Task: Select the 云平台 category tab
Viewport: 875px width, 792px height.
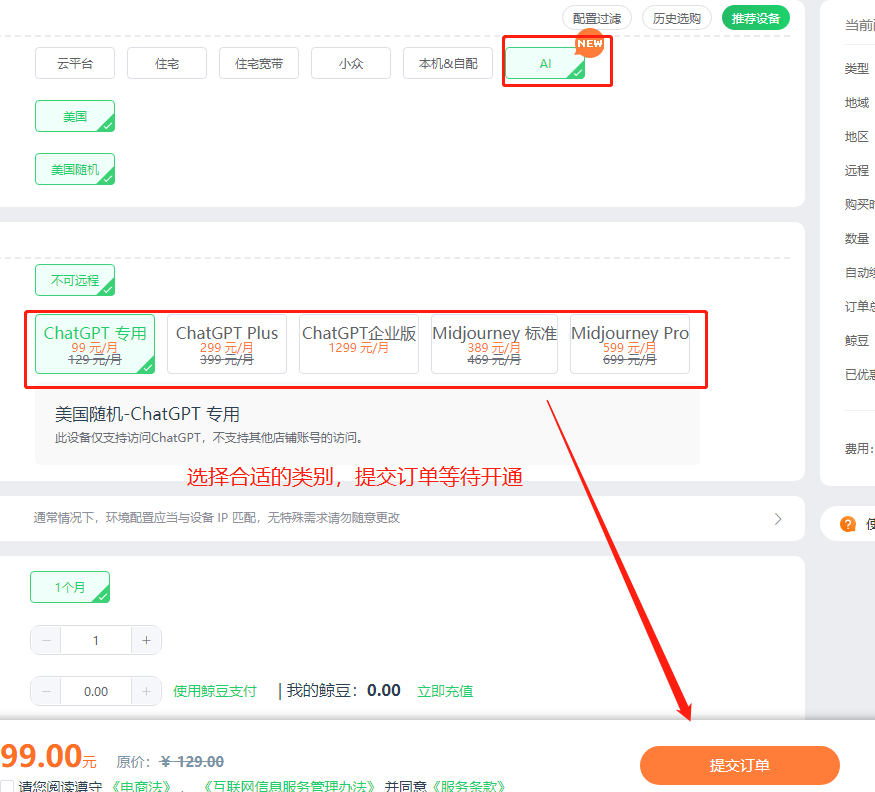Action: (75, 64)
